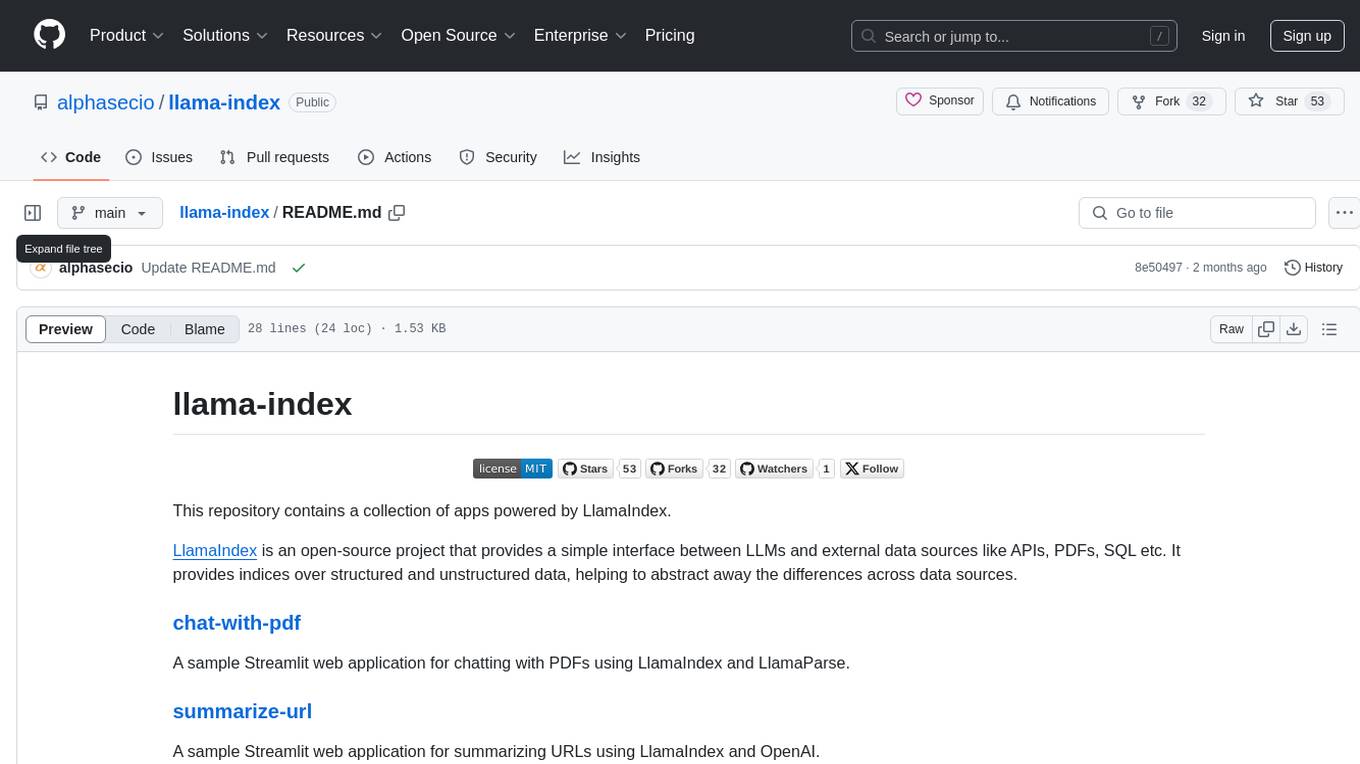Switch to the Insights tab
1360x764 pixels.
tap(602, 157)
